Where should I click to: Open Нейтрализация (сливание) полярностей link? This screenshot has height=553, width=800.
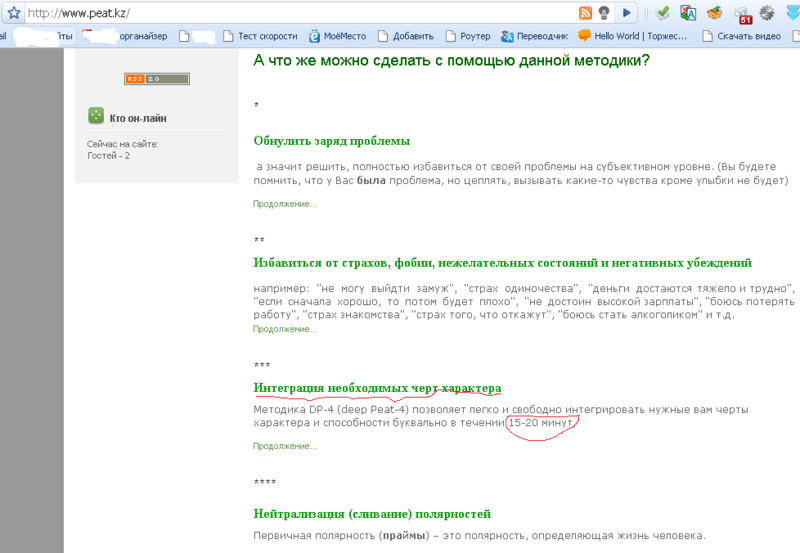(372, 514)
